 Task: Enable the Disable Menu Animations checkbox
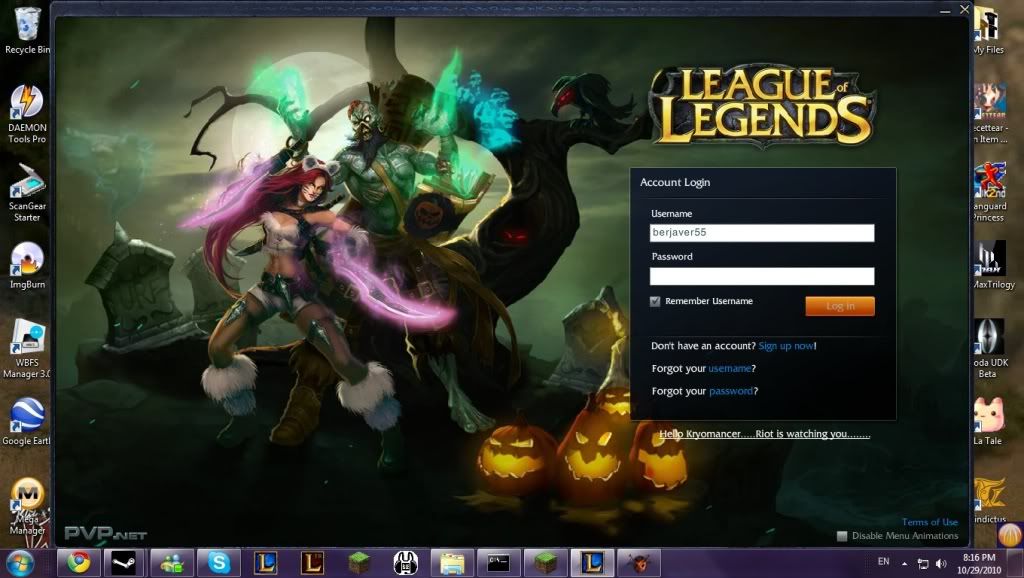point(842,536)
